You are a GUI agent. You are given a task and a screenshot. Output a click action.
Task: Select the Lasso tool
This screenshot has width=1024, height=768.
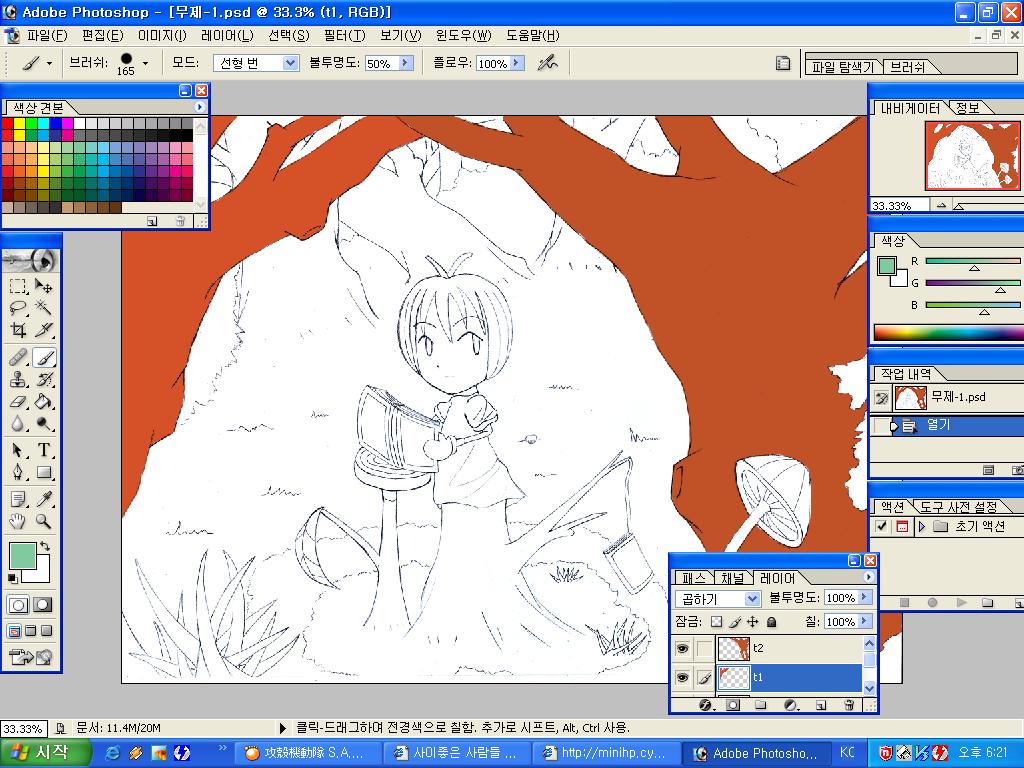[x=18, y=308]
